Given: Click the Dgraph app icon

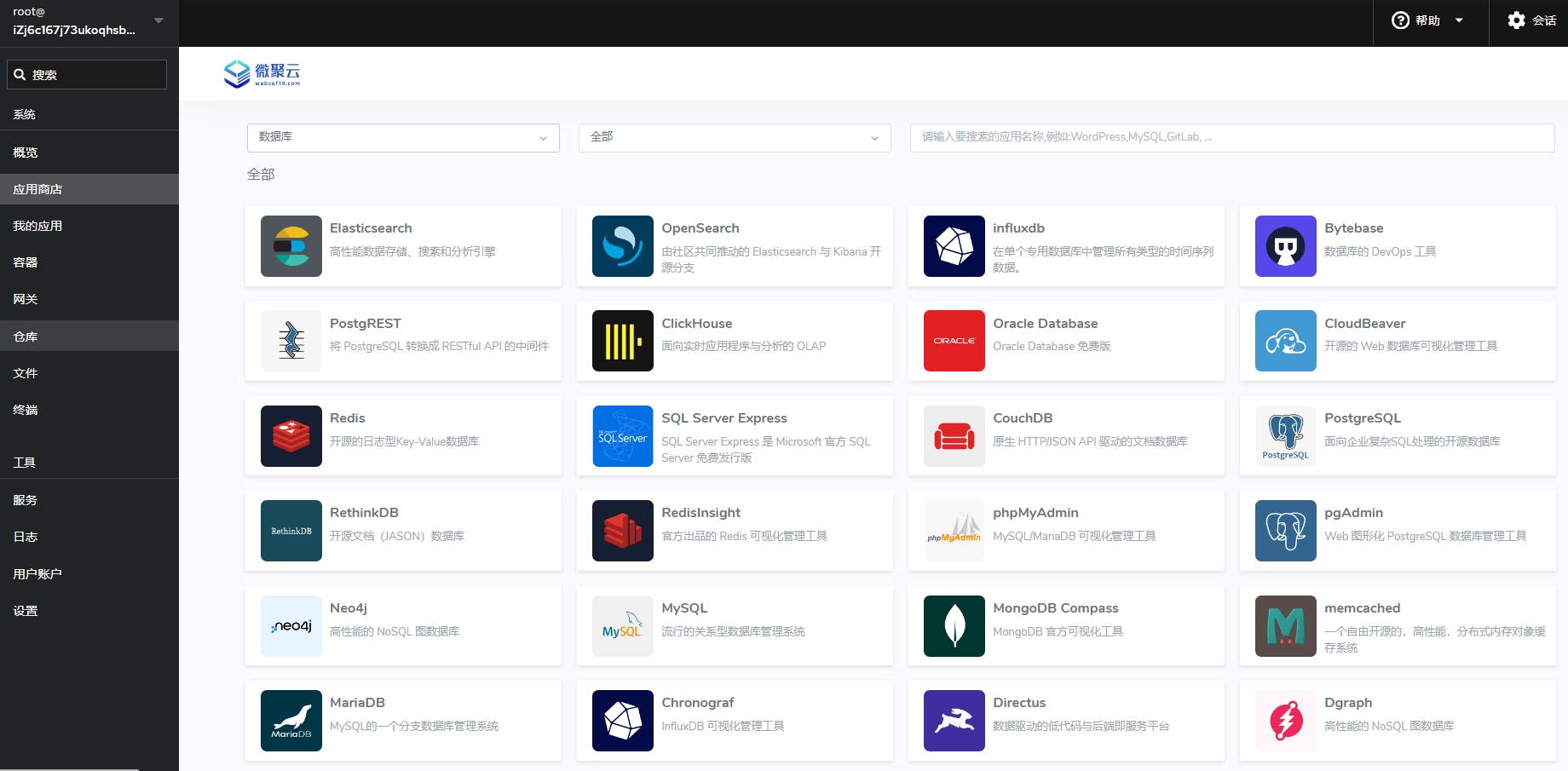Looking at the screenshot, I should [x=1285, y=721].
